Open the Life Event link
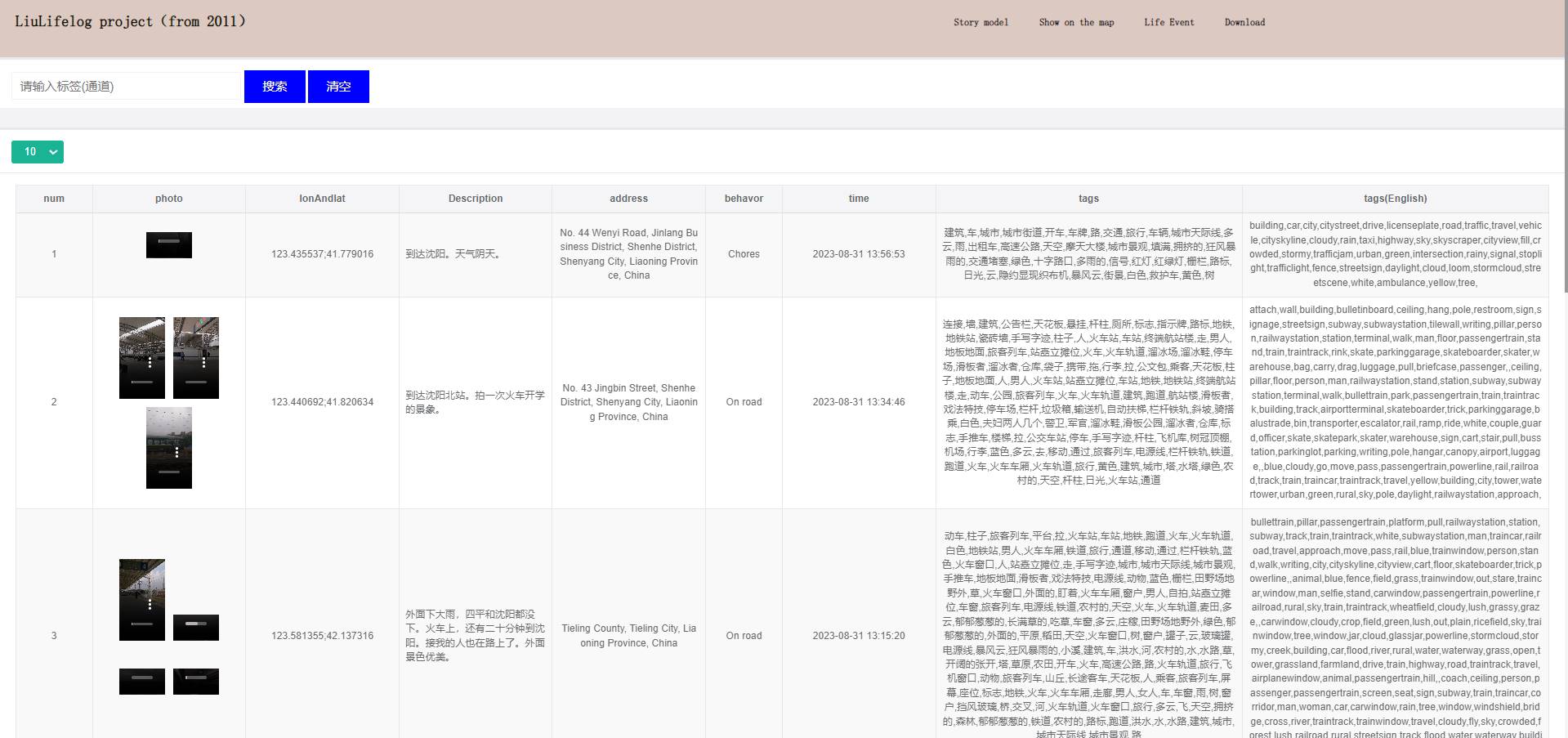This screenshot has height=738, width=1568. [1168, 22]
